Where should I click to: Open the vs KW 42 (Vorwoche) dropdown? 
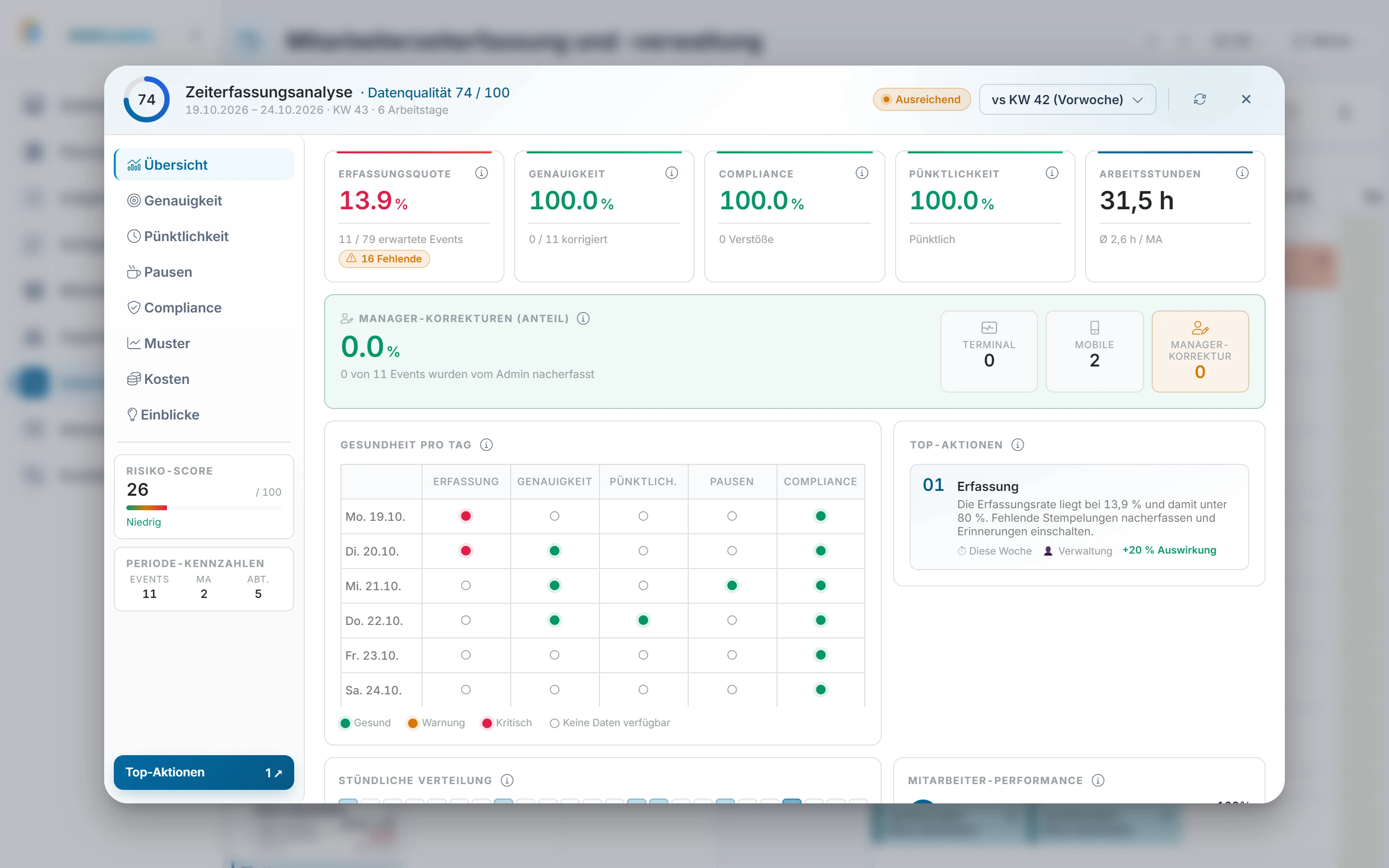coord(1067,99)
